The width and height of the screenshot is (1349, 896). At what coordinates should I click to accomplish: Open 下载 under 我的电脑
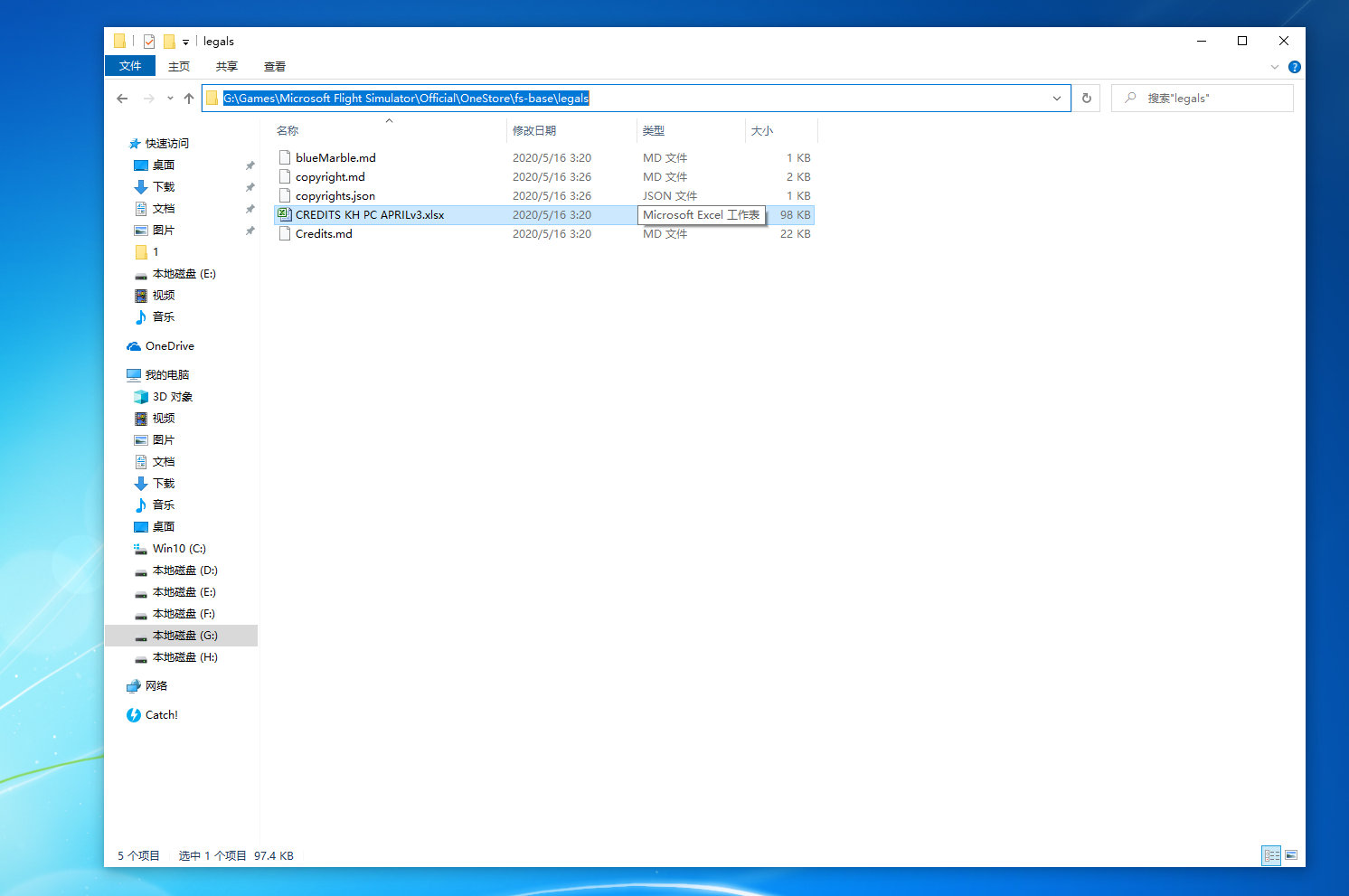click(x=164, y=484)
